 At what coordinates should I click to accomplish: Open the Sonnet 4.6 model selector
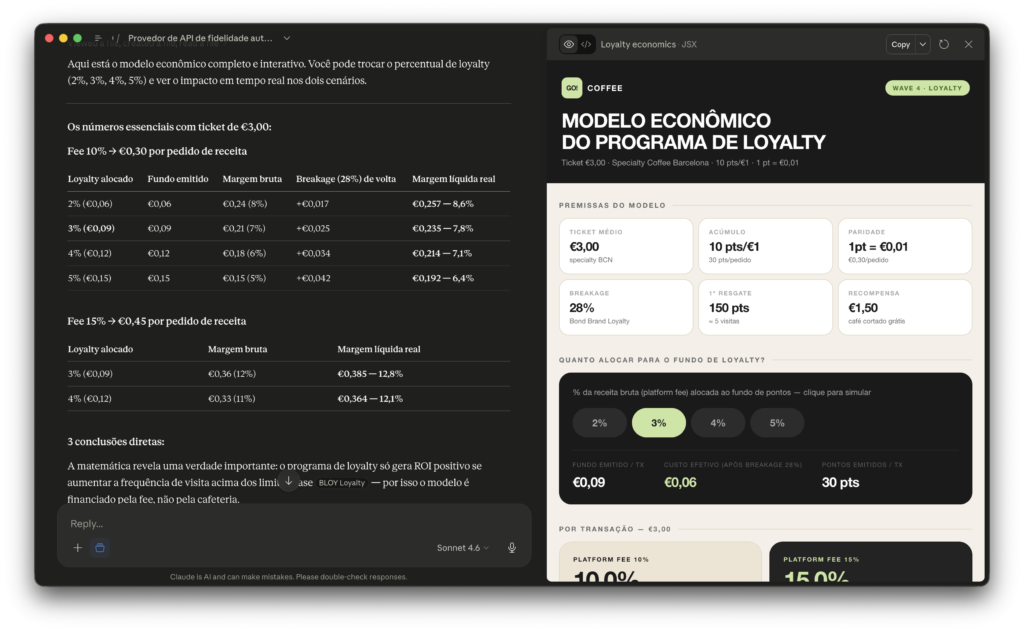tap(462, 548)
